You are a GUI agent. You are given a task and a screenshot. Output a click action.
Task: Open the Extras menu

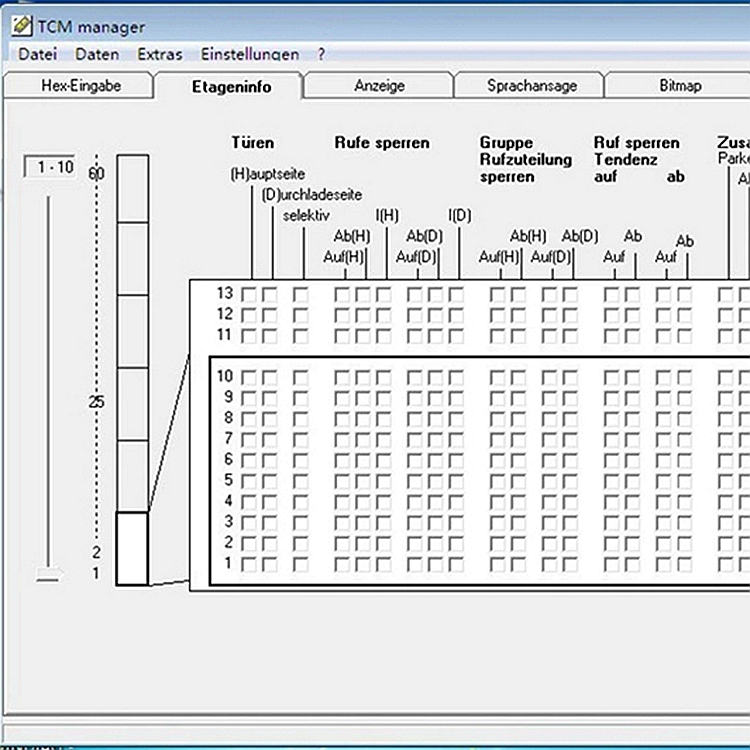(x=160, y=54)
